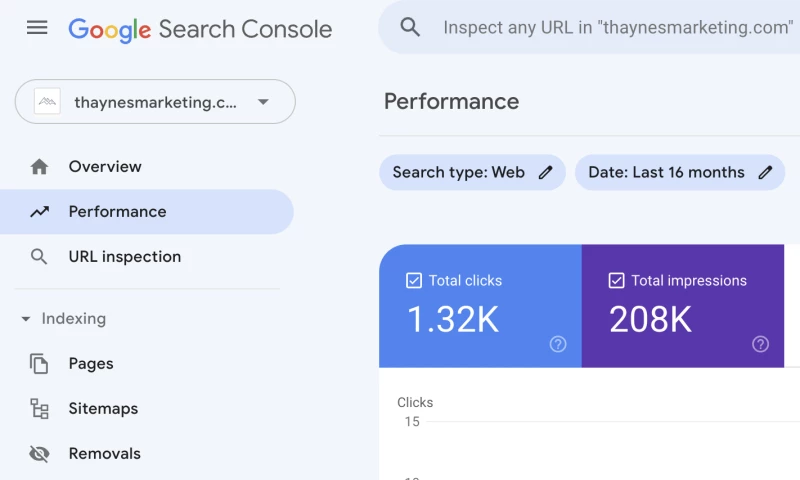Click the Clicks chart axis label

click(415, 402)
